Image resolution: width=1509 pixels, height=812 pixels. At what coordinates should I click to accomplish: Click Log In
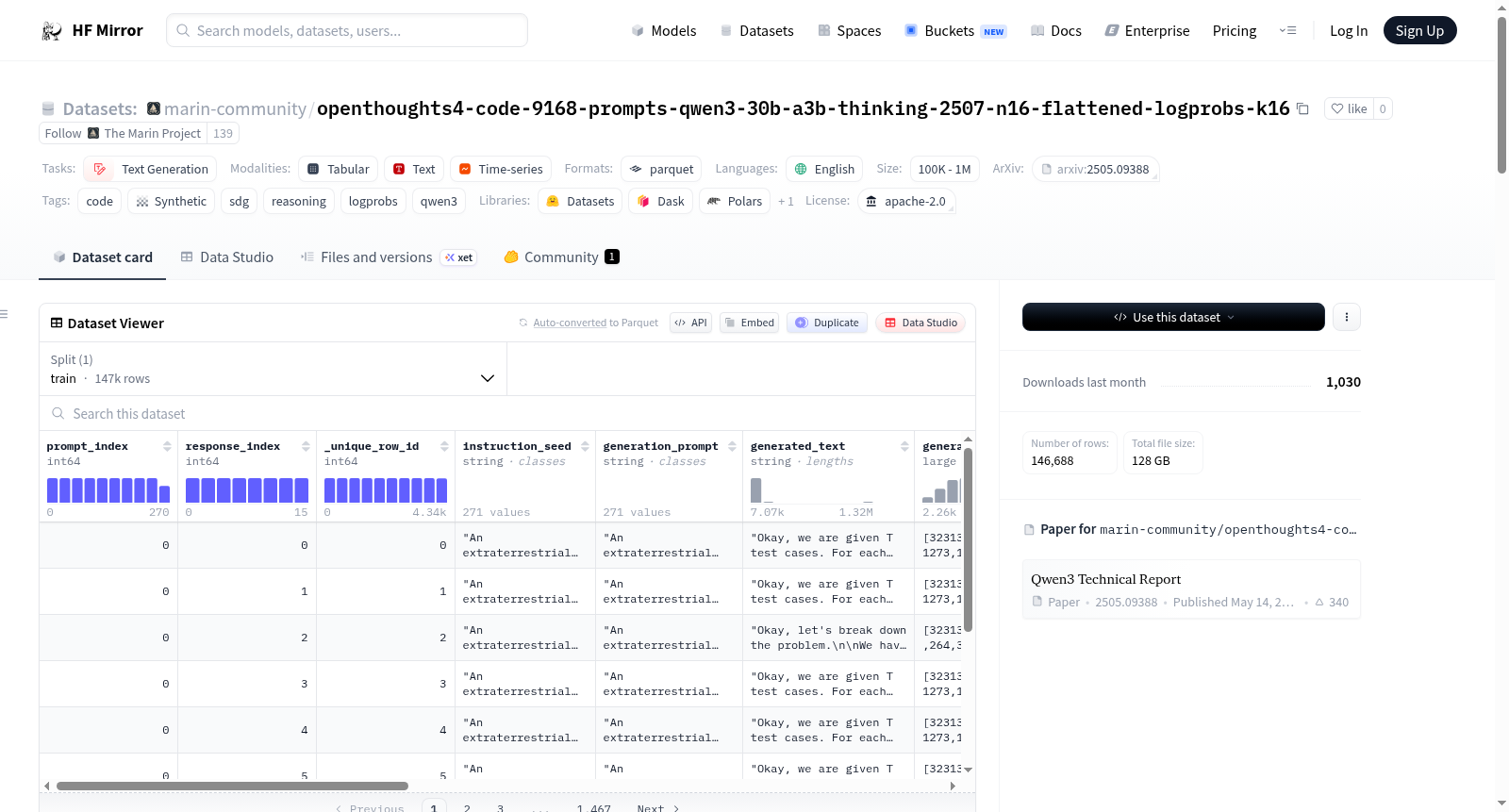[x=1349, y=30]
